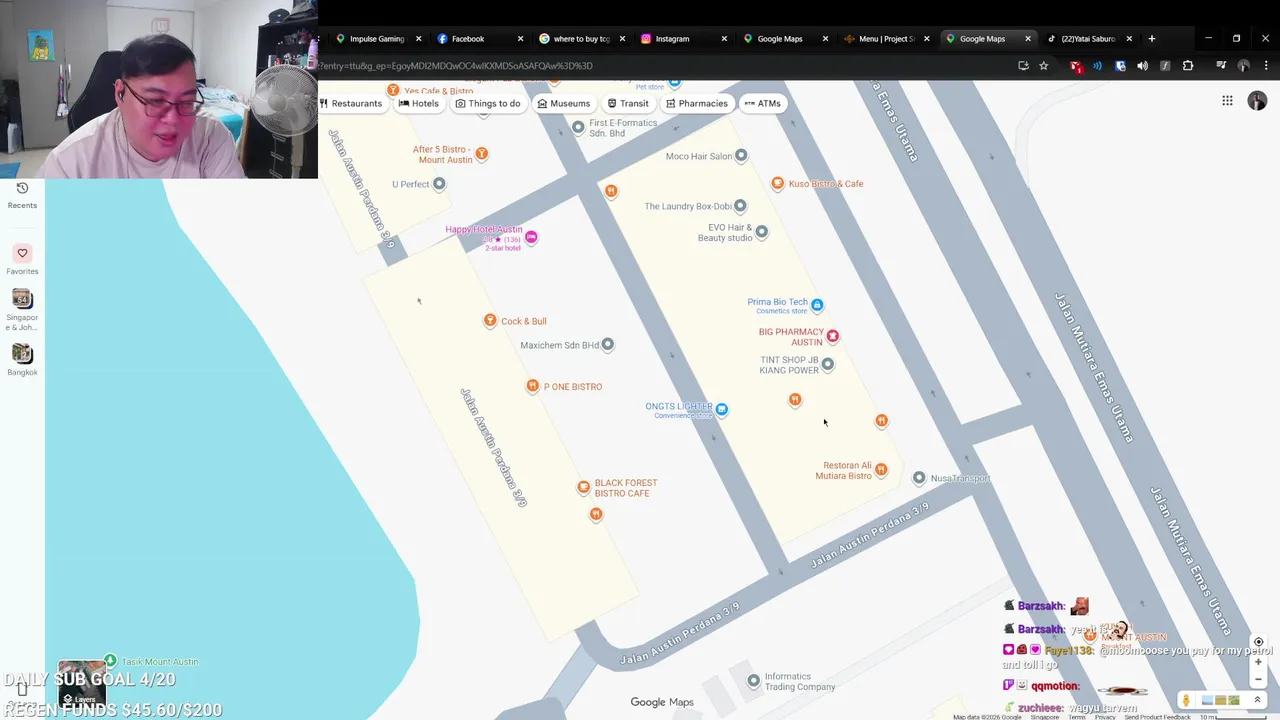This screenshot has width=1280, height=720.
Task: Open the BLACK FOREST BISTRO CAFE pin
Action: point(584,487)
